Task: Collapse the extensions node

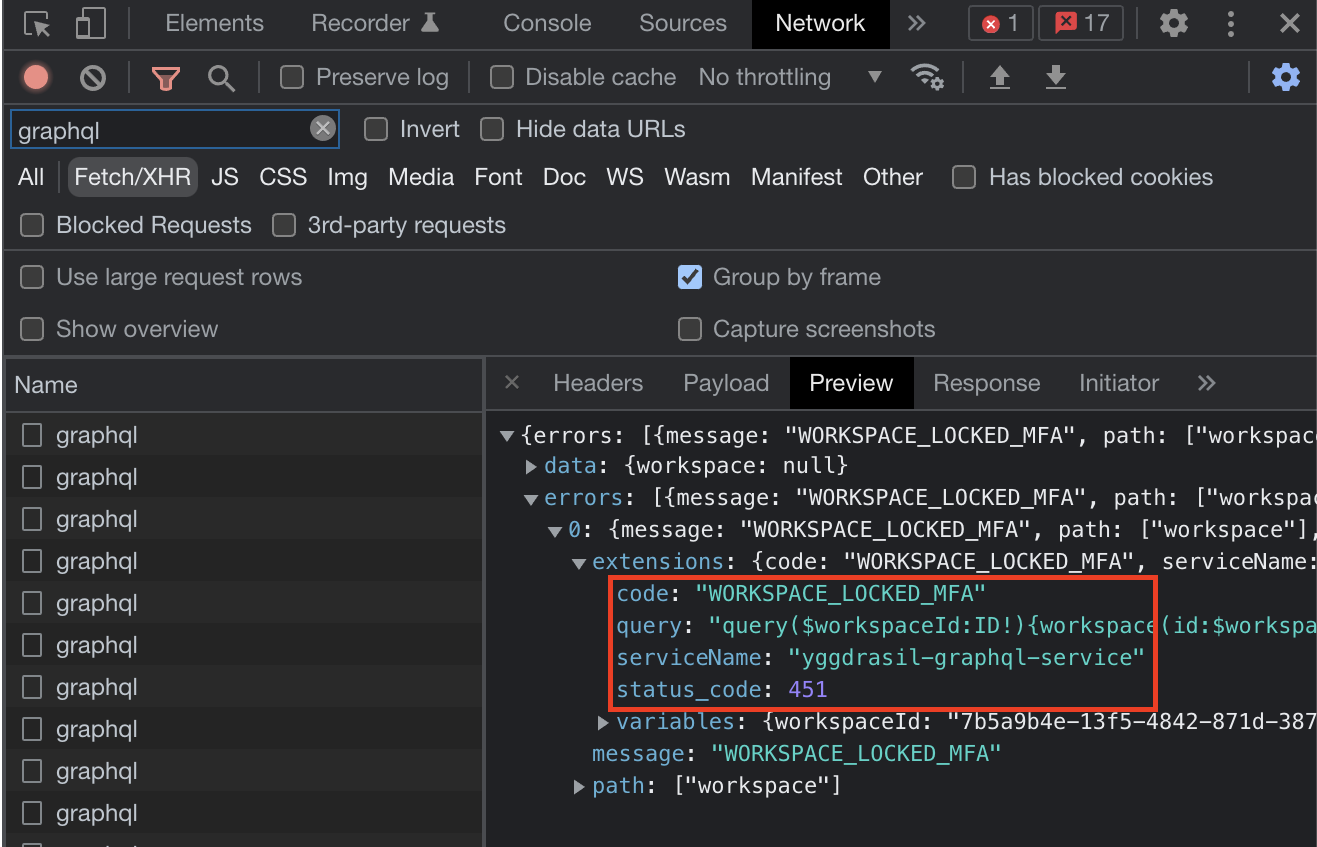Action: pyautogui.click(x=579, y=562)
